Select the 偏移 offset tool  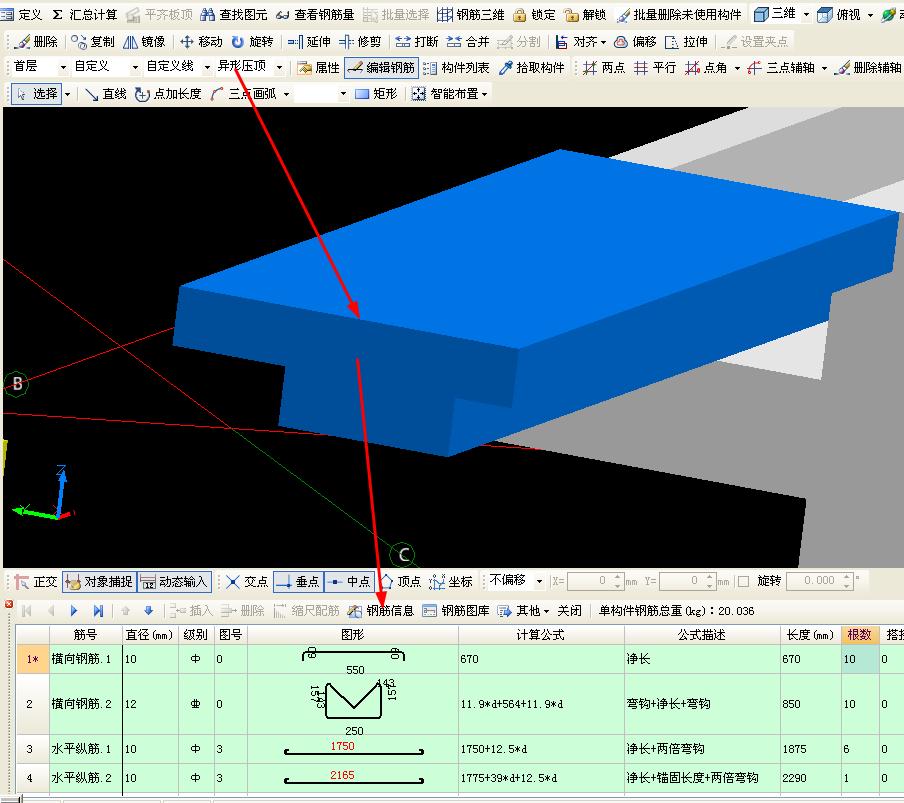click(635, 42)
